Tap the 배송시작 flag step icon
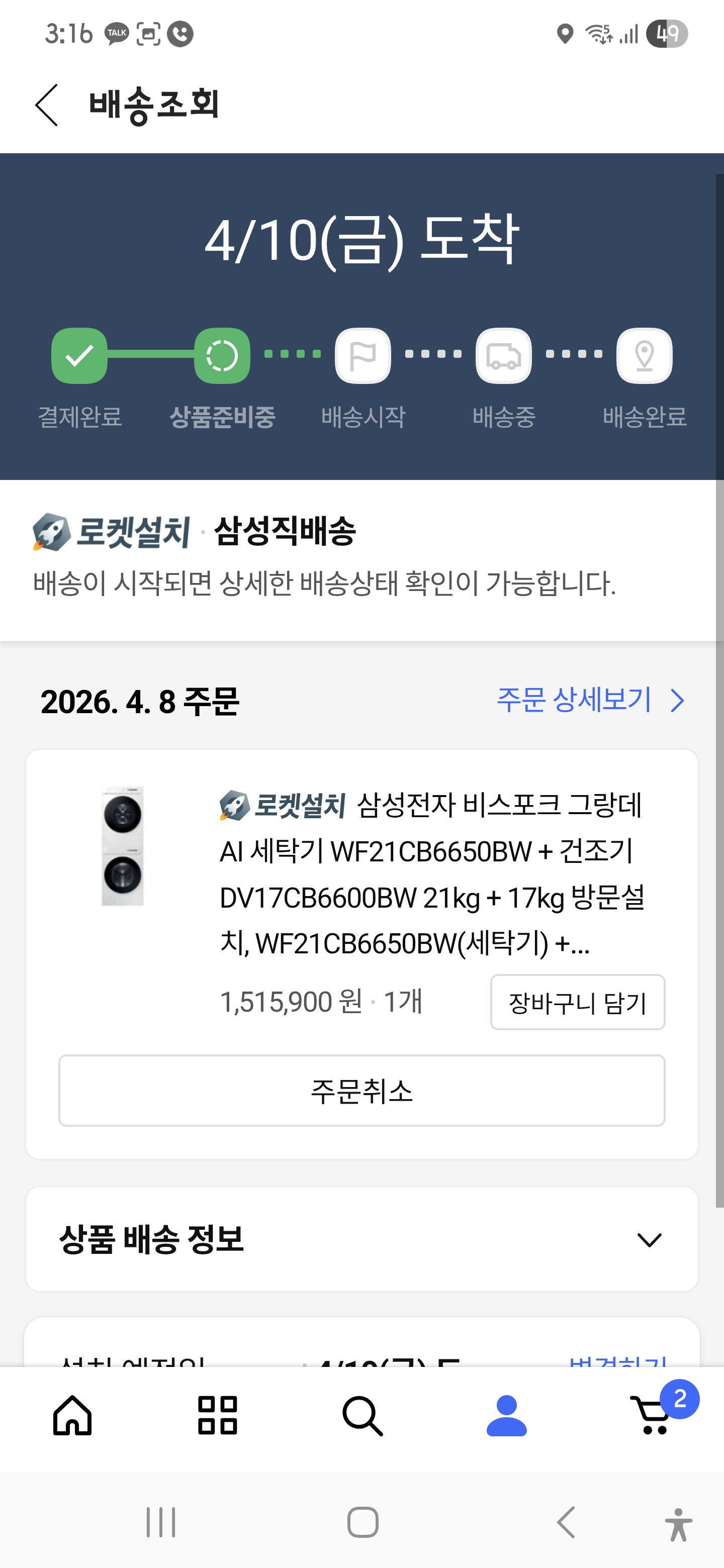 pos(363,355)
